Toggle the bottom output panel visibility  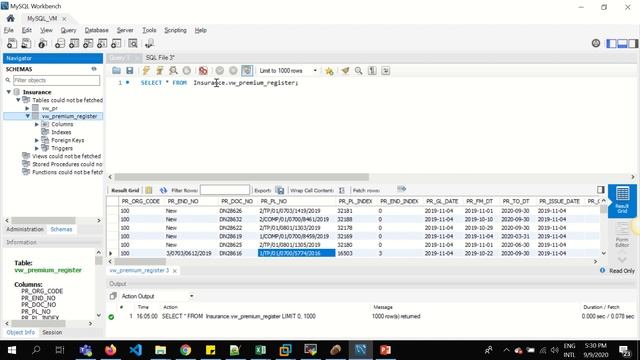[622, 43]
